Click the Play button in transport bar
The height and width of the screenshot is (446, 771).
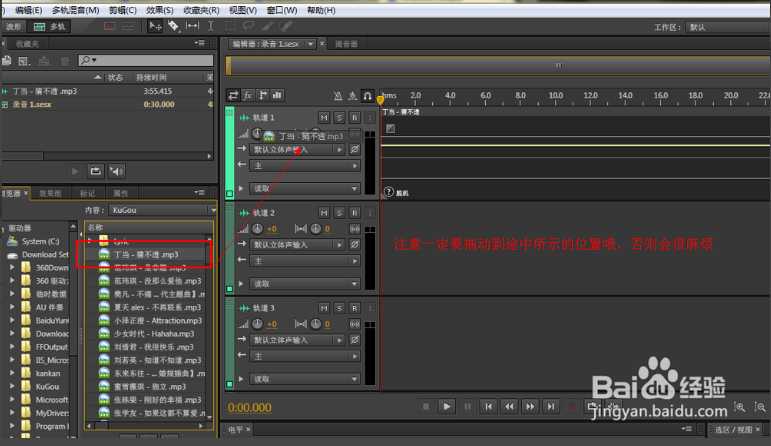446,406
